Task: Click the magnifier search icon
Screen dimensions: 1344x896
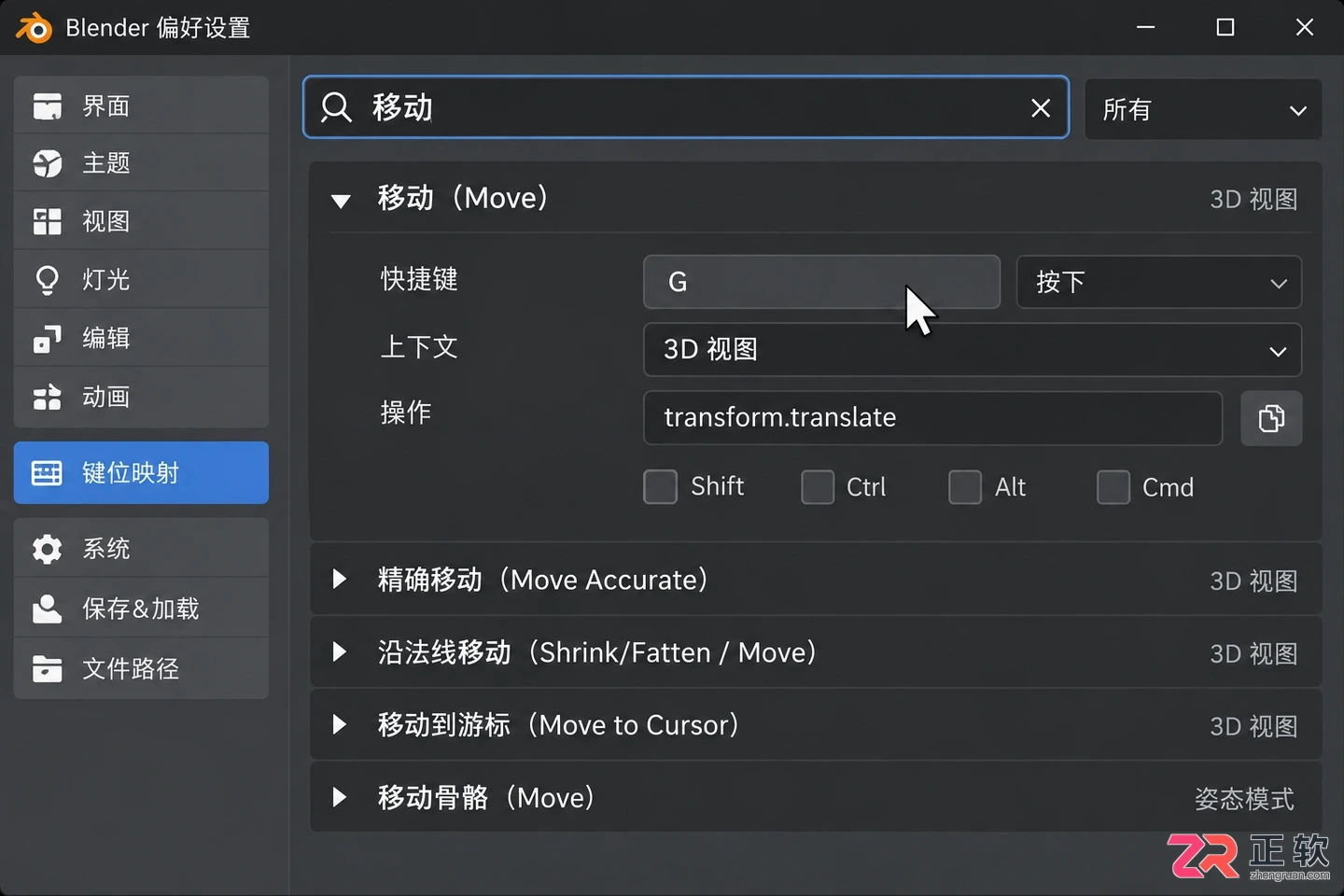Action: (336, 107)
